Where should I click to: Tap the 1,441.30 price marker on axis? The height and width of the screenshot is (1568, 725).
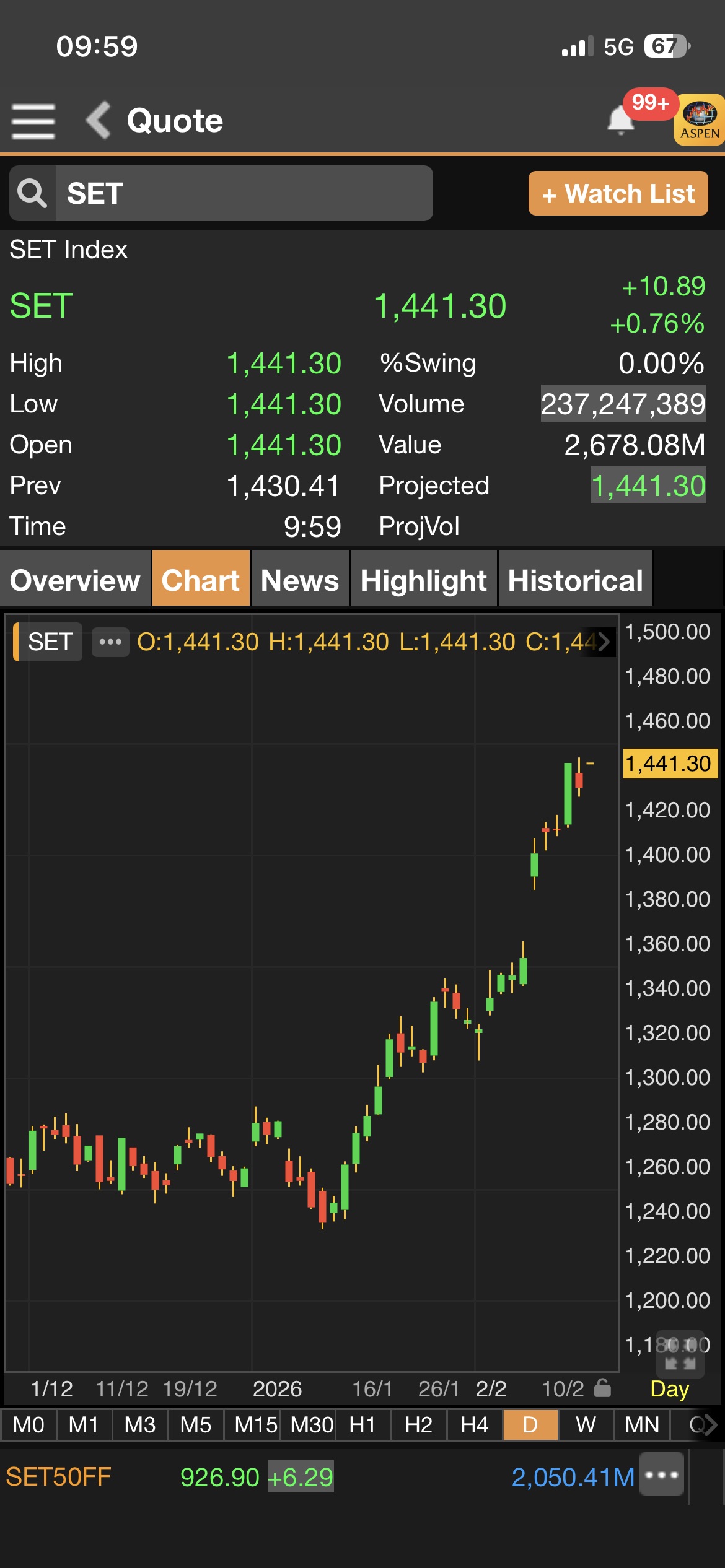coord(669,764)
